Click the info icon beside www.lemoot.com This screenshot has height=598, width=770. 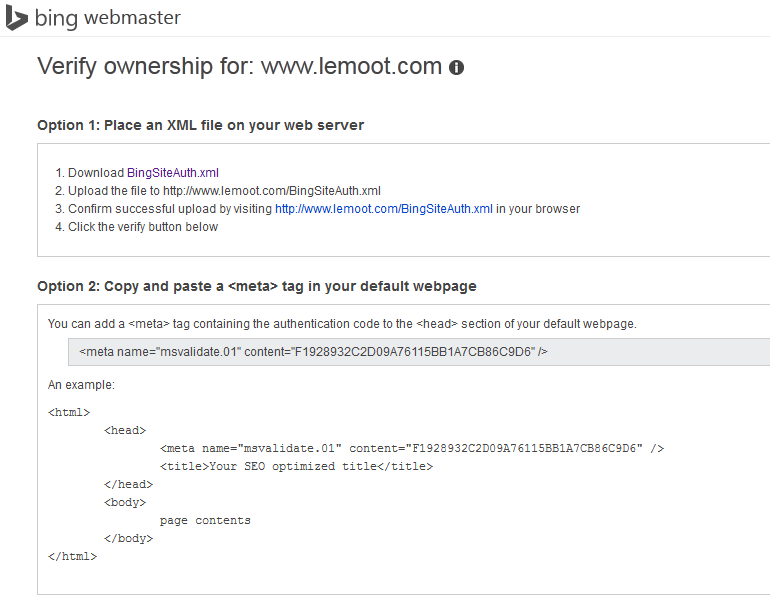click(456, 68)
